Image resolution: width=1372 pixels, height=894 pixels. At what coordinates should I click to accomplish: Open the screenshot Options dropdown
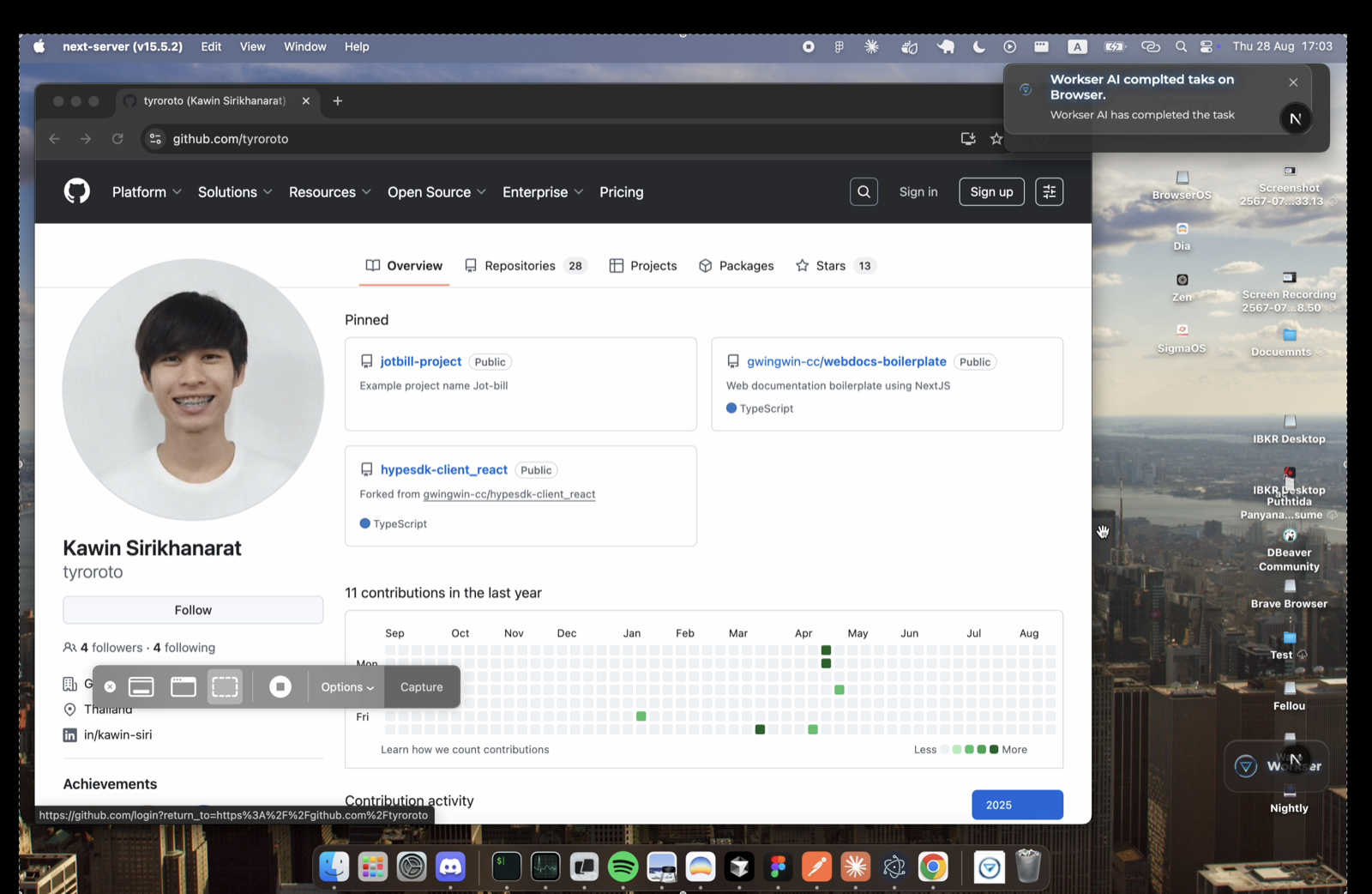pyautogui.click(x=347, y=687)
